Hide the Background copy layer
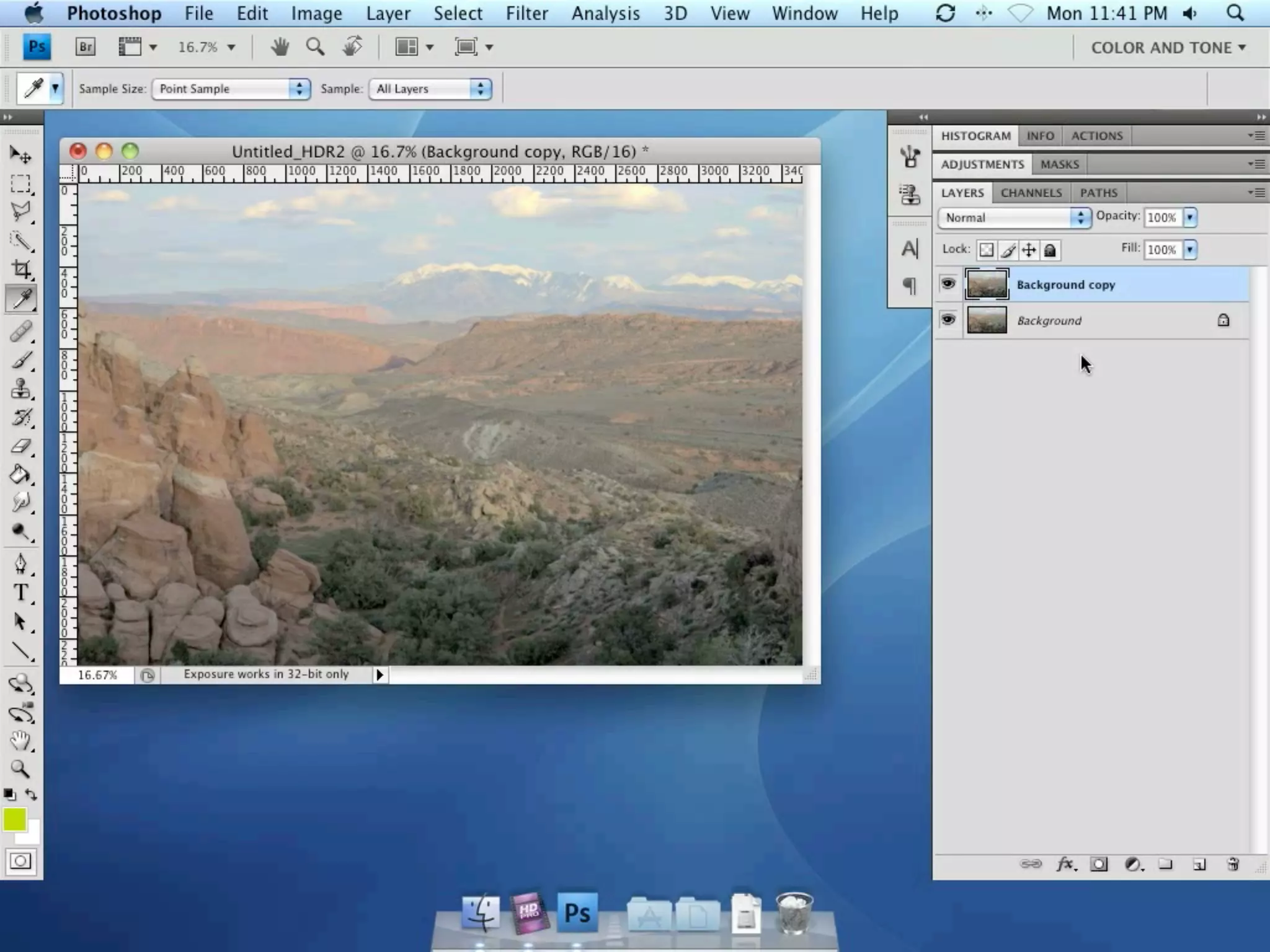 pyautogui.click(x=948, y=284)
